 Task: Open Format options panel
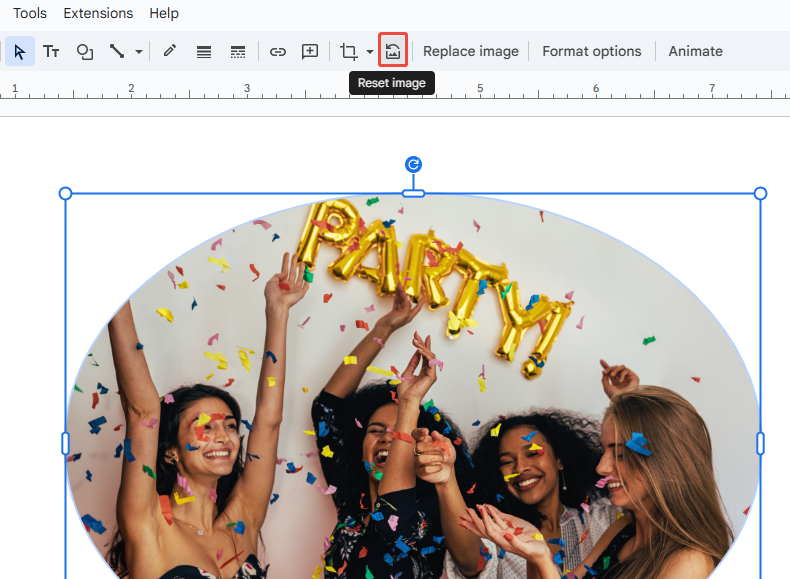click(592, 51)
